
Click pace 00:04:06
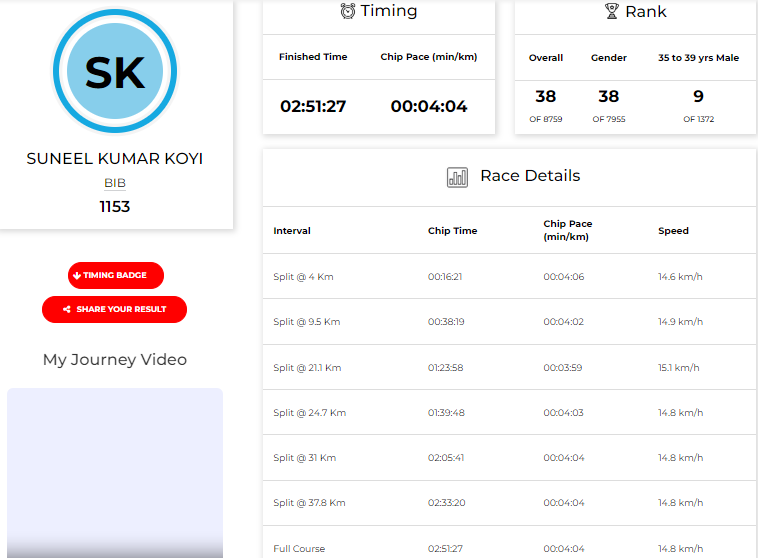tap(564, 277)
